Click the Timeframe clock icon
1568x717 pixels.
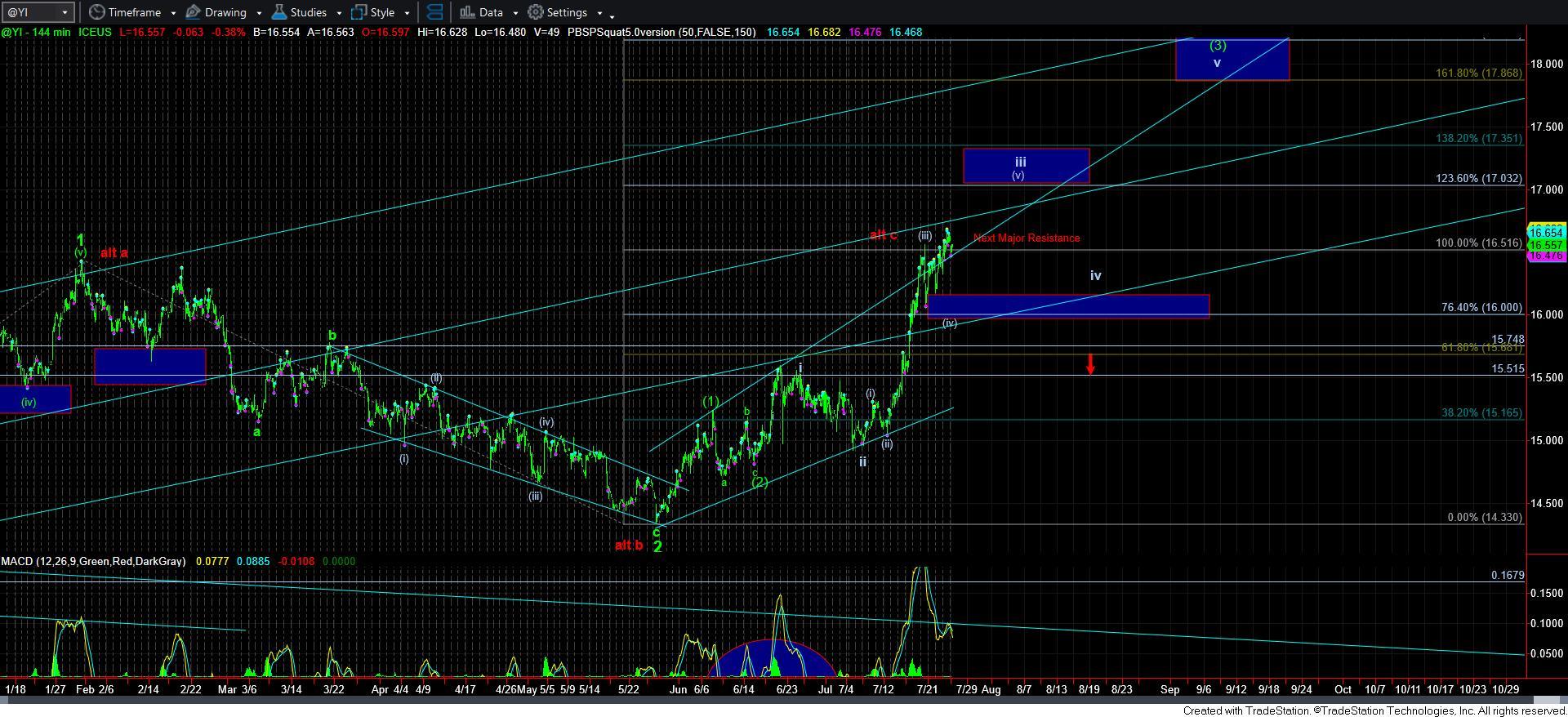97,12
